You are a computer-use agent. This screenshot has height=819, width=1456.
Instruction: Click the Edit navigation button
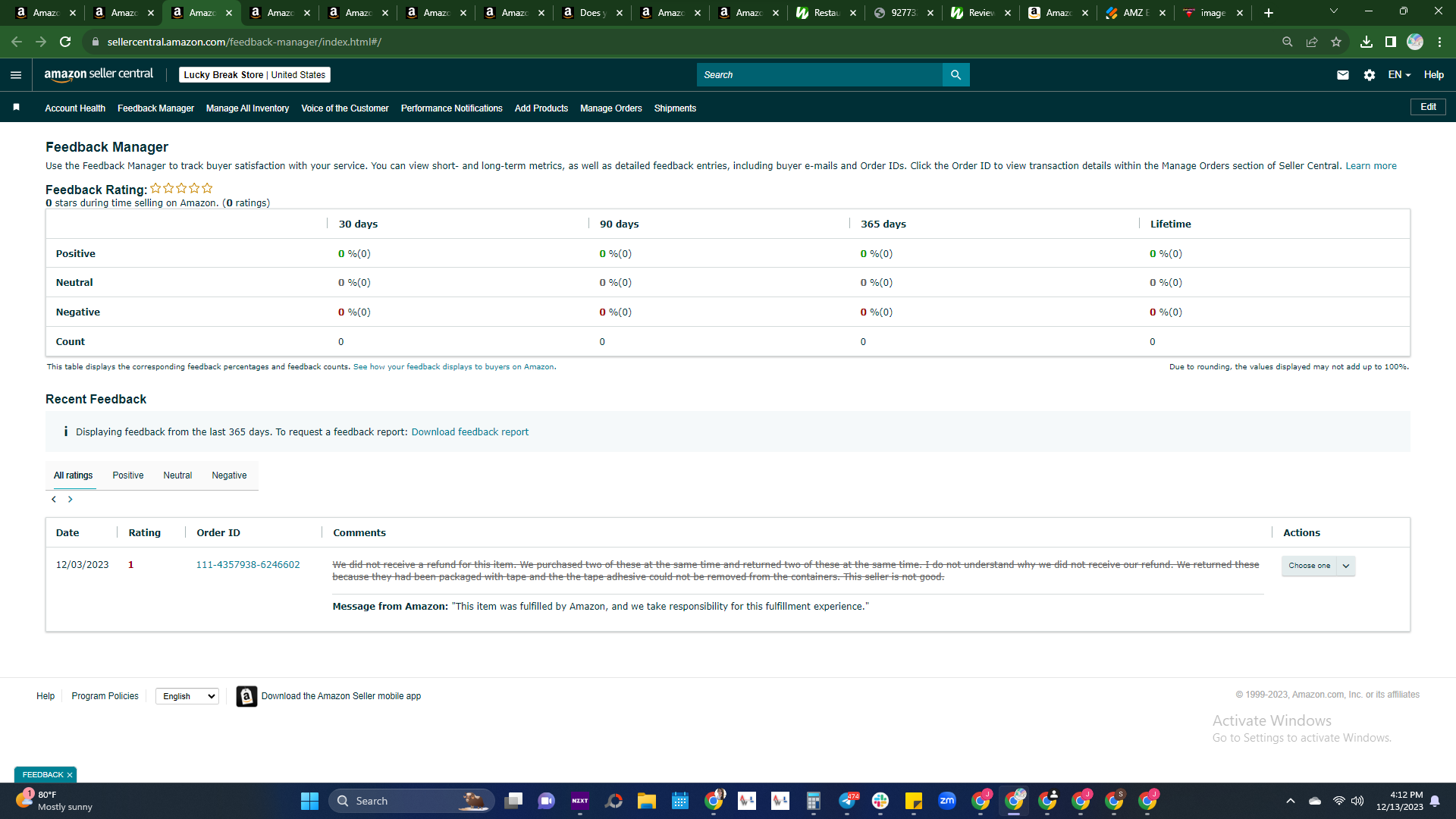pos(1428,107)
